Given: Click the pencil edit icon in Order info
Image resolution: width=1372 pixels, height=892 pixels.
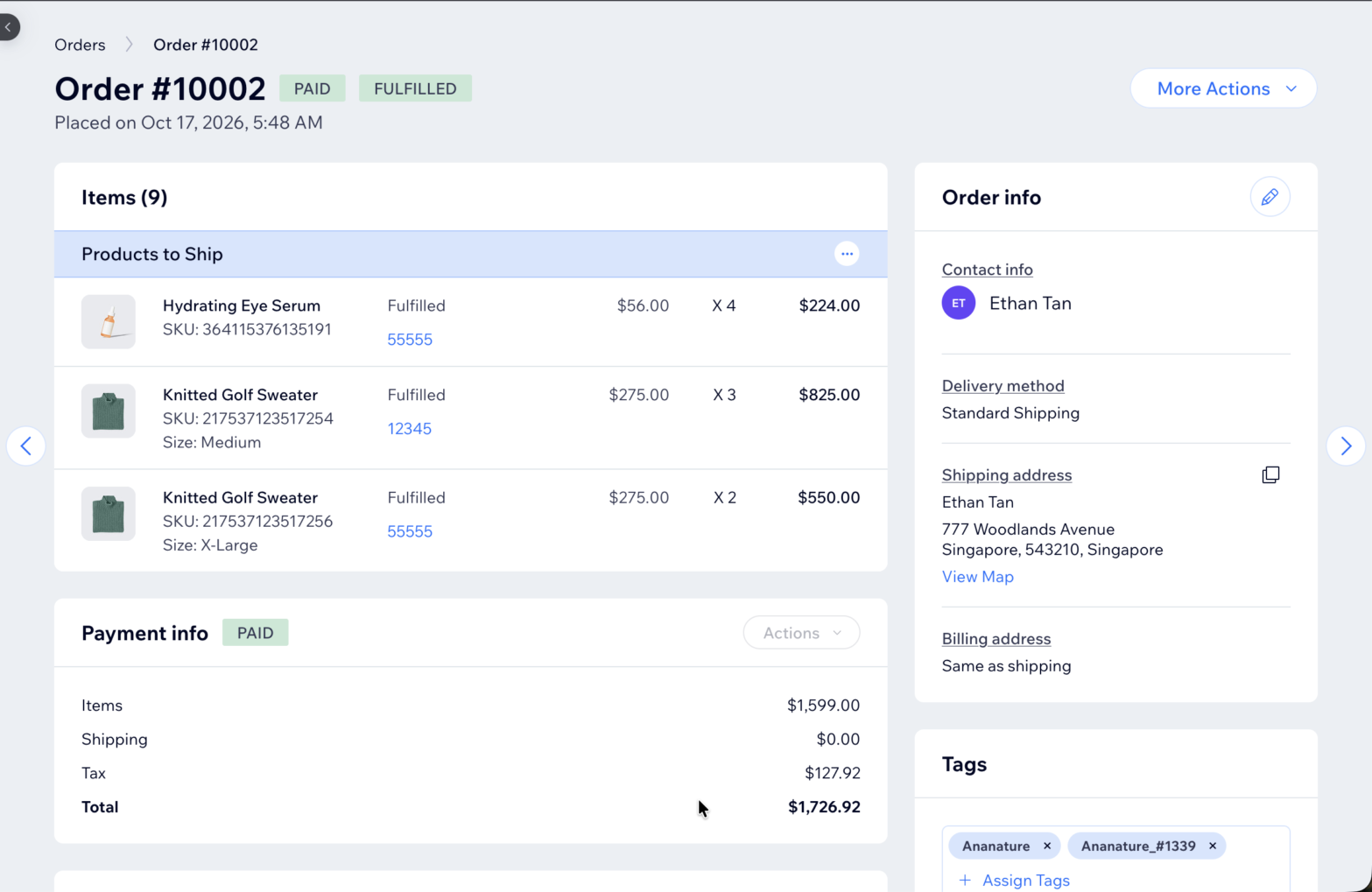Looking at the screenshot, I should click(x=1270, y=197).
